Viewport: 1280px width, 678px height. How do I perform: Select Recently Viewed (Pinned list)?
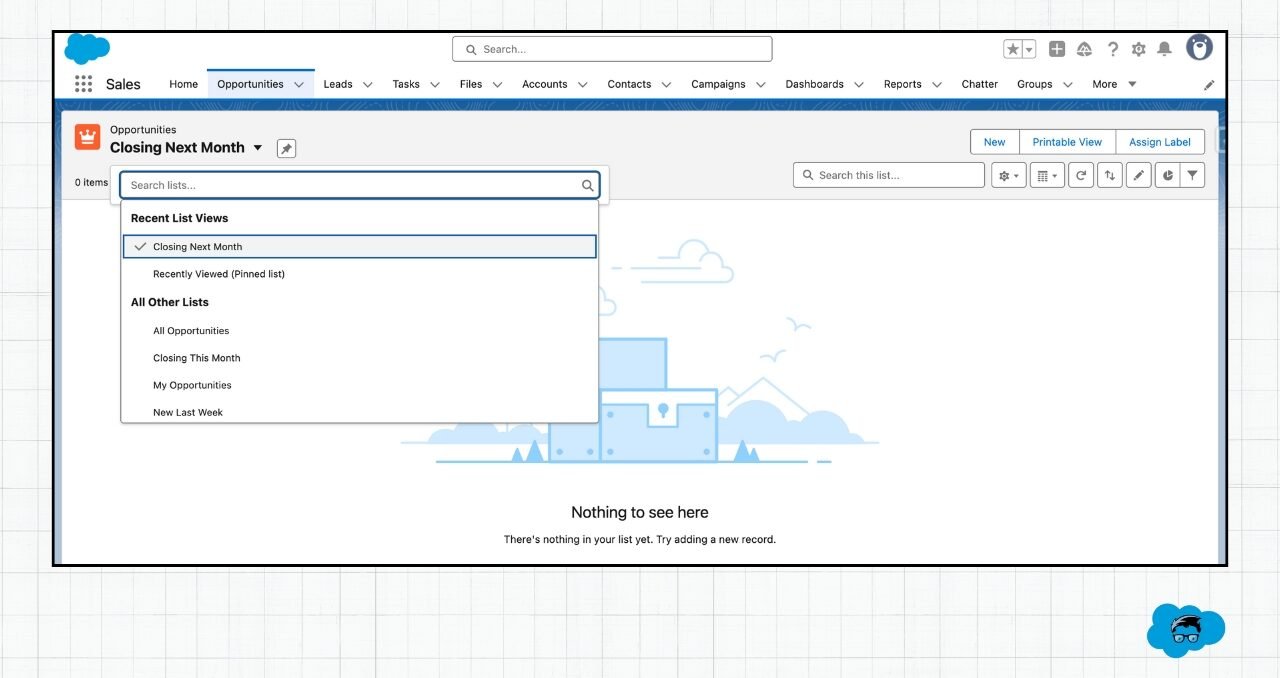pos(360,274)
